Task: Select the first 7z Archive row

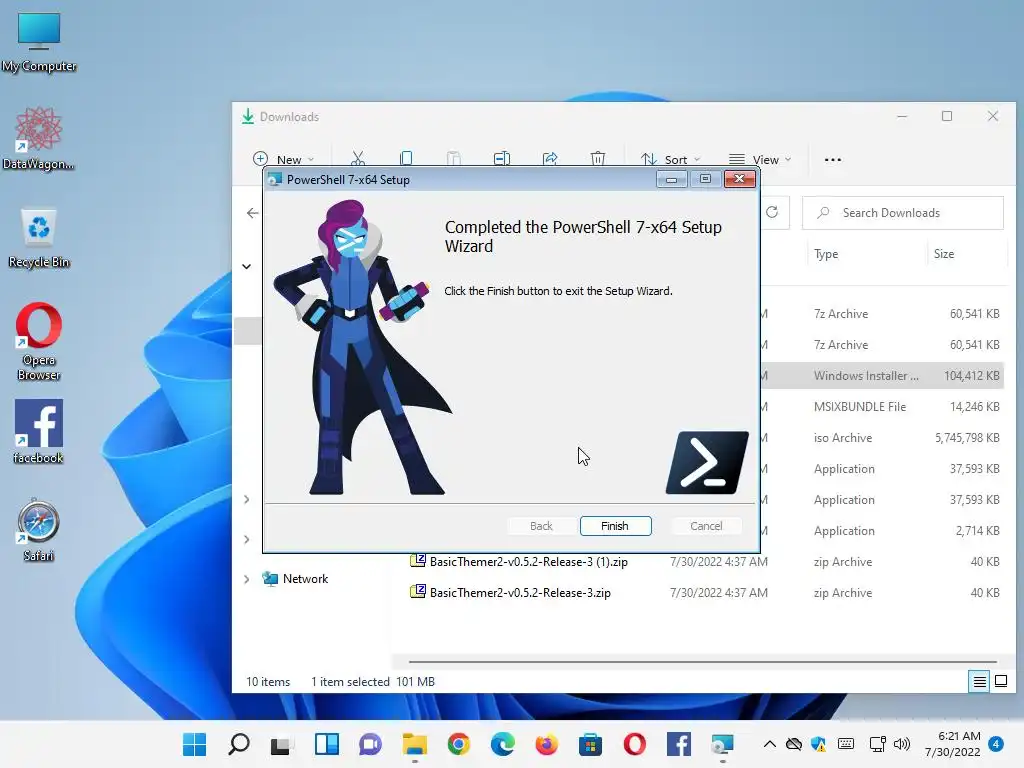Action: pos(882,313)
